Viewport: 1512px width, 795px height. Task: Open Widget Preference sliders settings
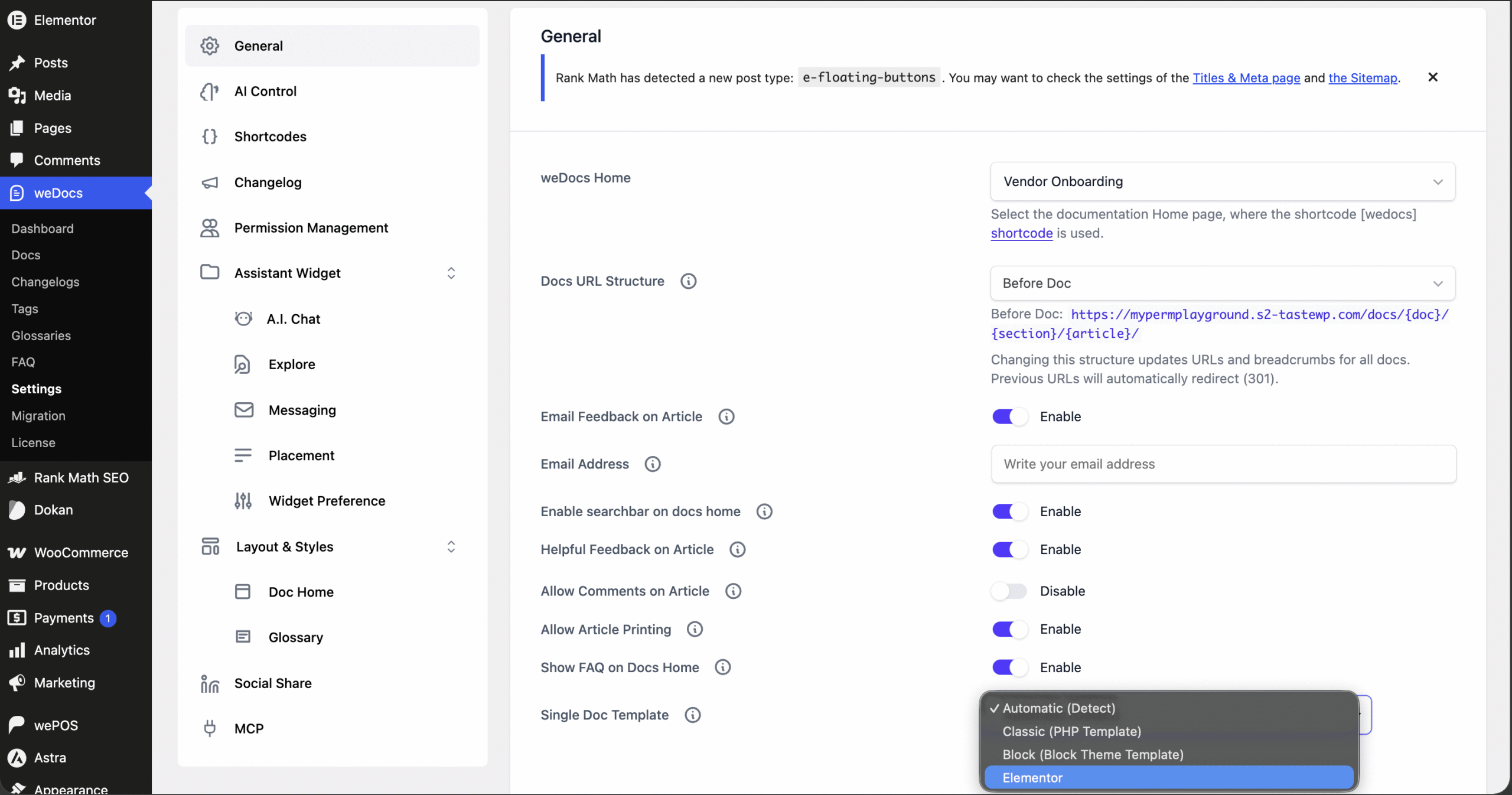point(327,501)
